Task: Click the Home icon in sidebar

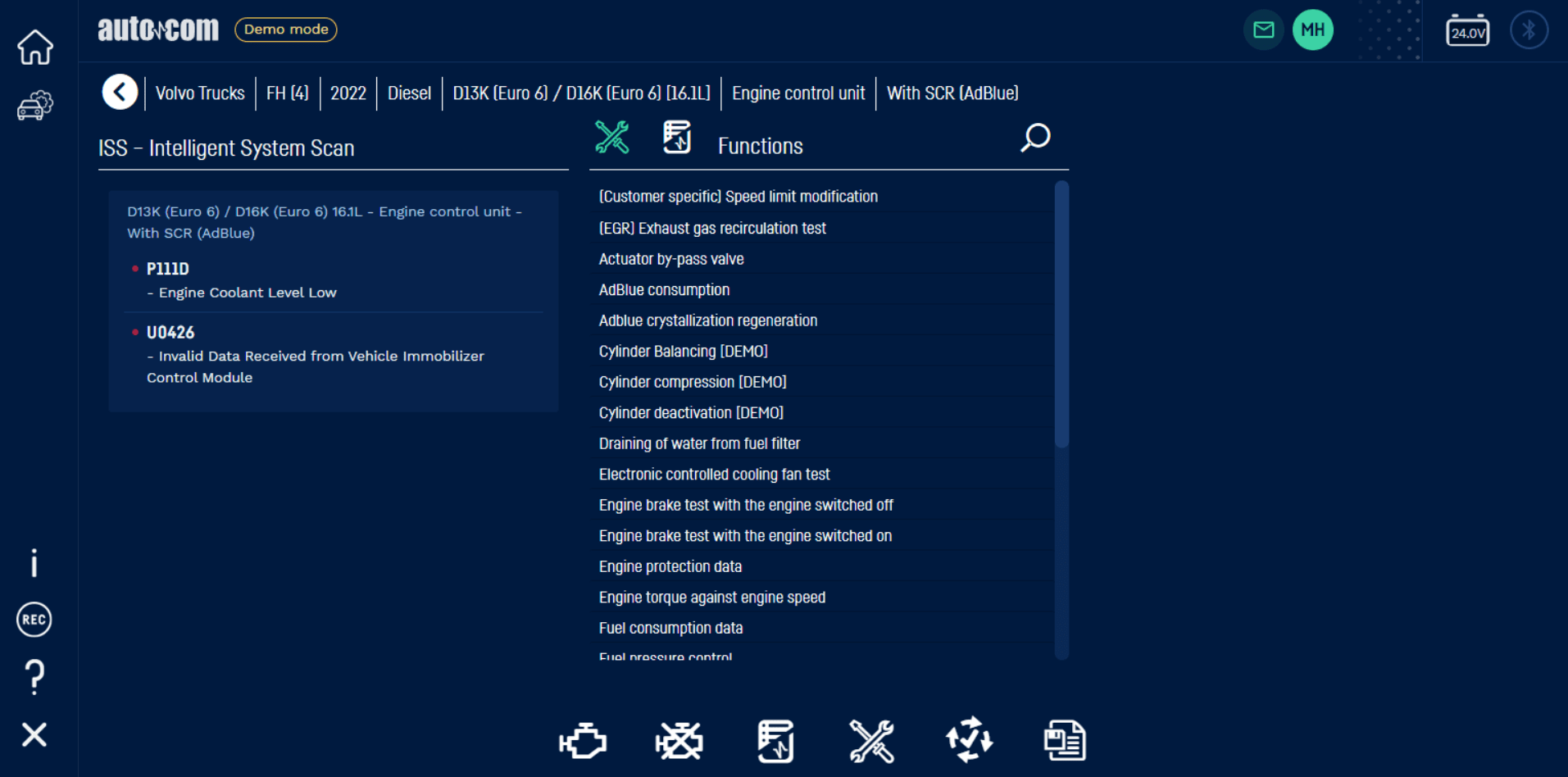Action: 35,48
